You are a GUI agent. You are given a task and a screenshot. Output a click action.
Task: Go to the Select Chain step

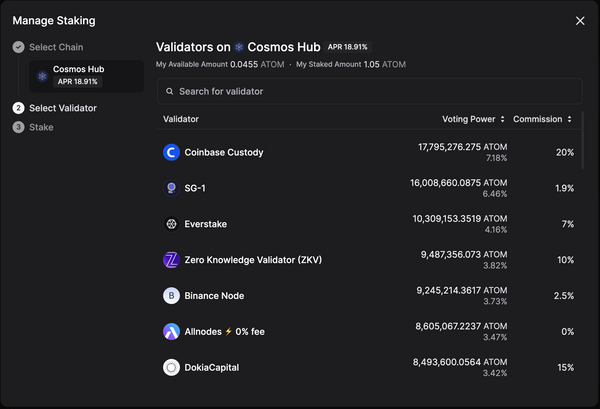point(56,47)
